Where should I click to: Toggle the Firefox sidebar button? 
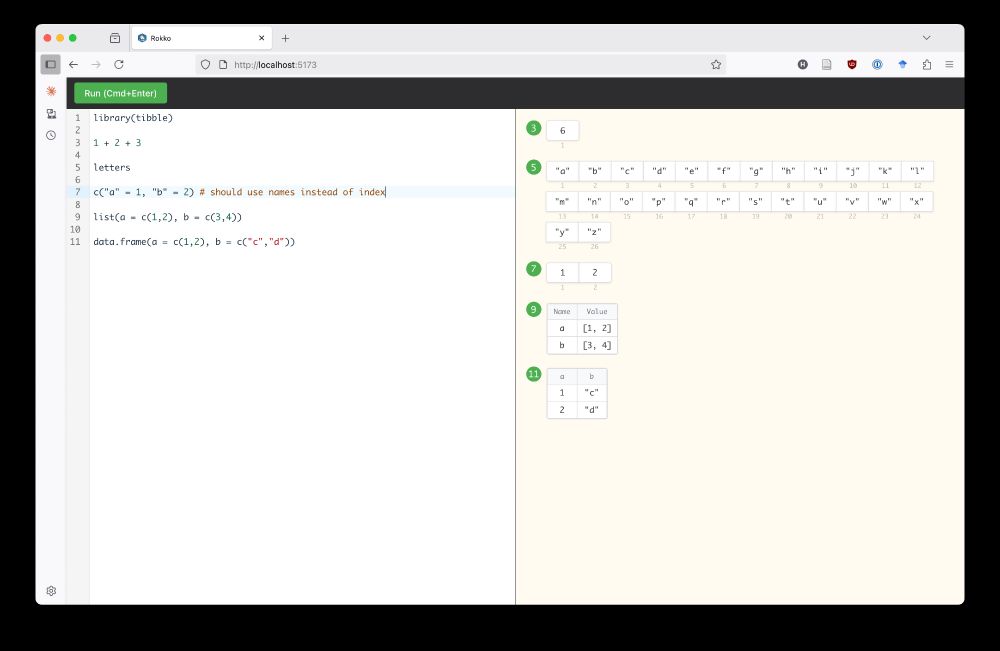tap(50, 64)
